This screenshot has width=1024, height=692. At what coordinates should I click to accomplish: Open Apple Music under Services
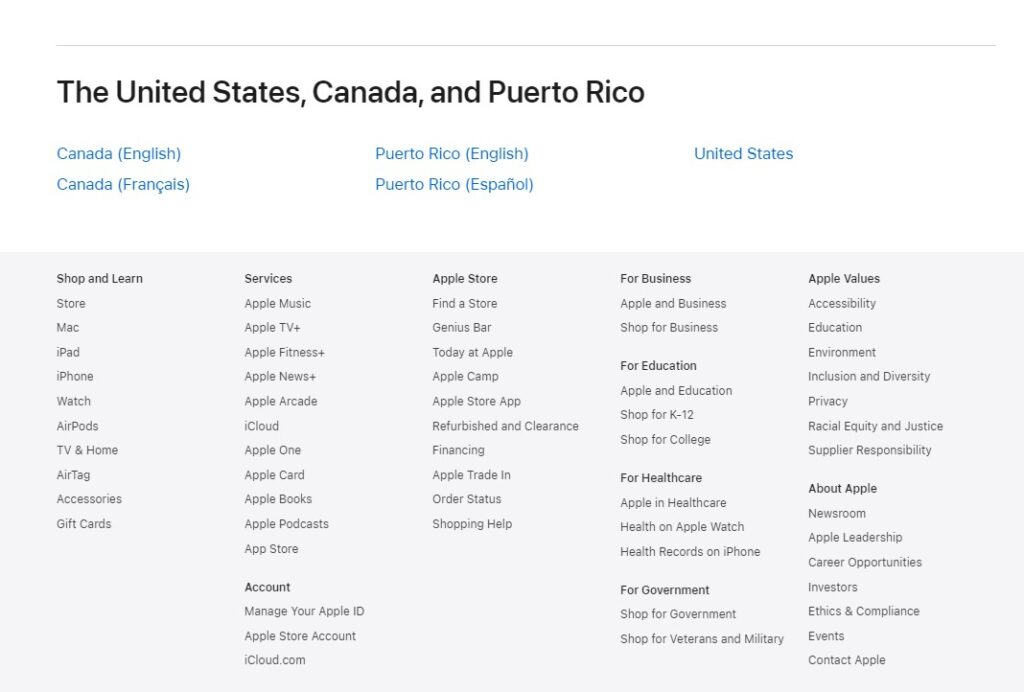(277, 304)
